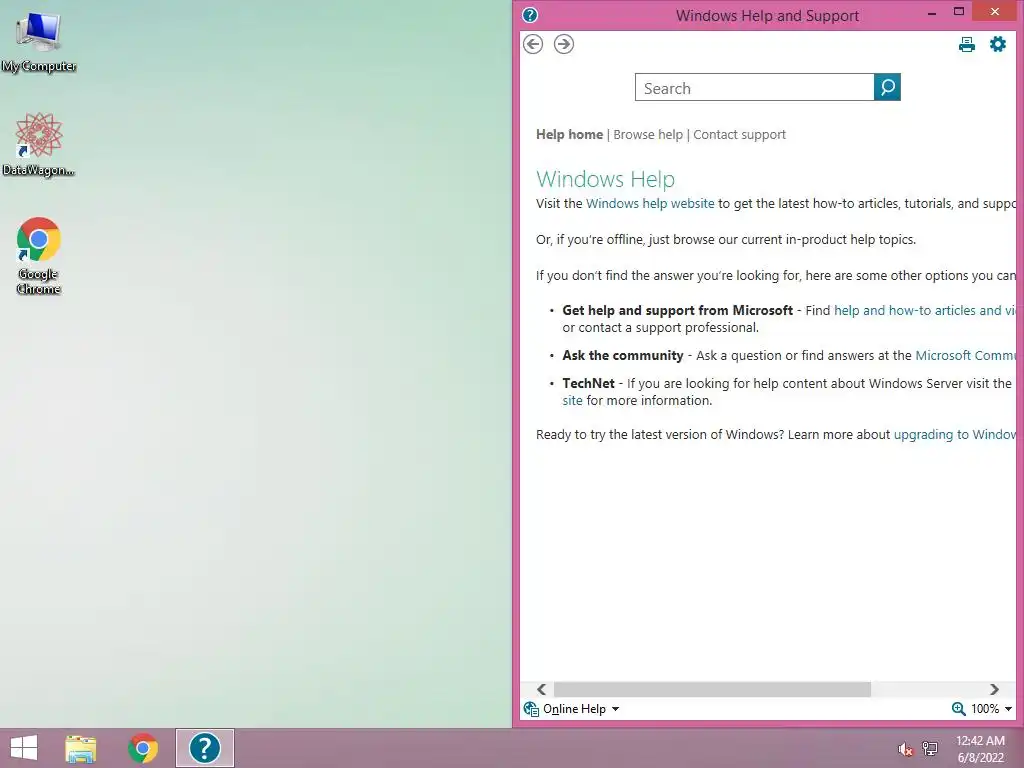Select Help and Support taskbar button

click(x=204, y=748)
